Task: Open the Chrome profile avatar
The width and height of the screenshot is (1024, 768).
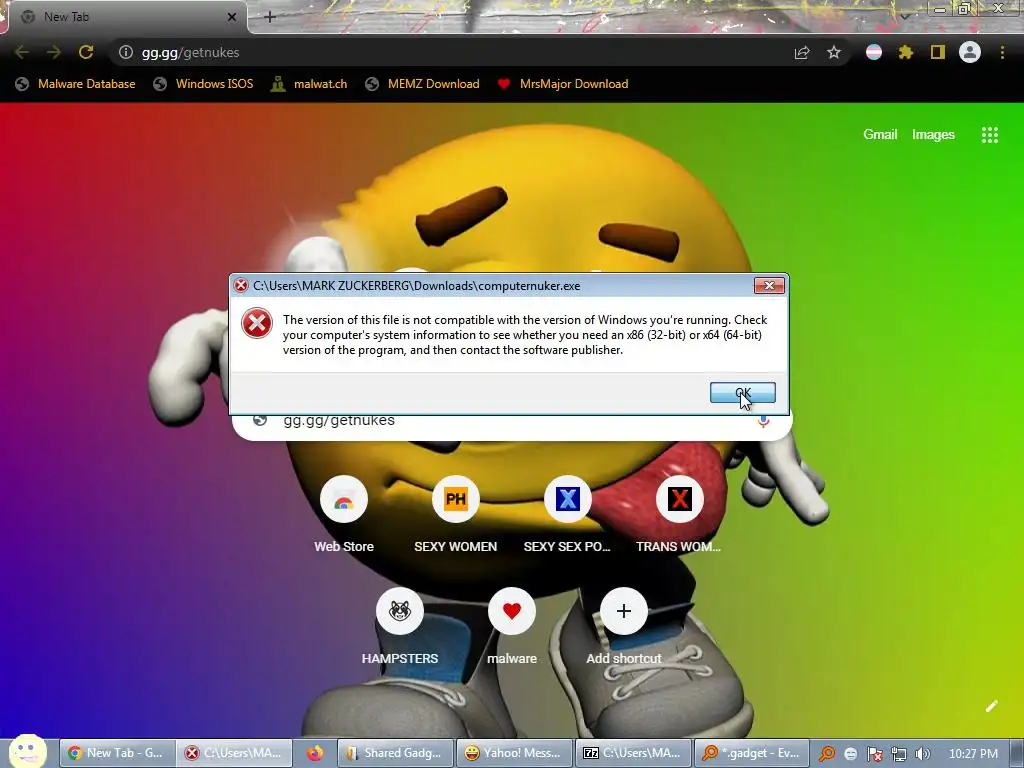Action: [x=970, y=52]
